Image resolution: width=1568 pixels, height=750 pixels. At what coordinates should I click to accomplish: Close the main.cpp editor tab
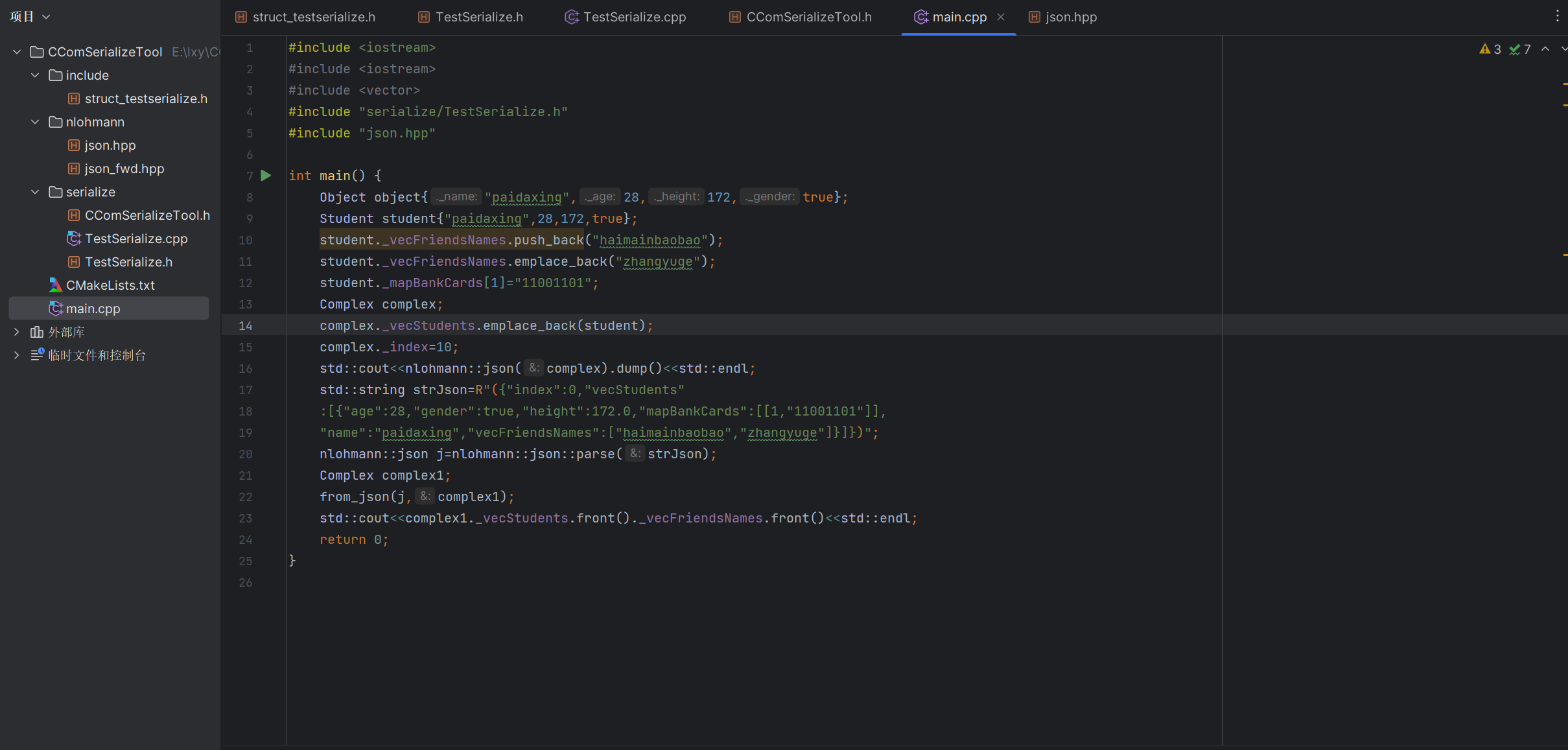[1001, 17]
